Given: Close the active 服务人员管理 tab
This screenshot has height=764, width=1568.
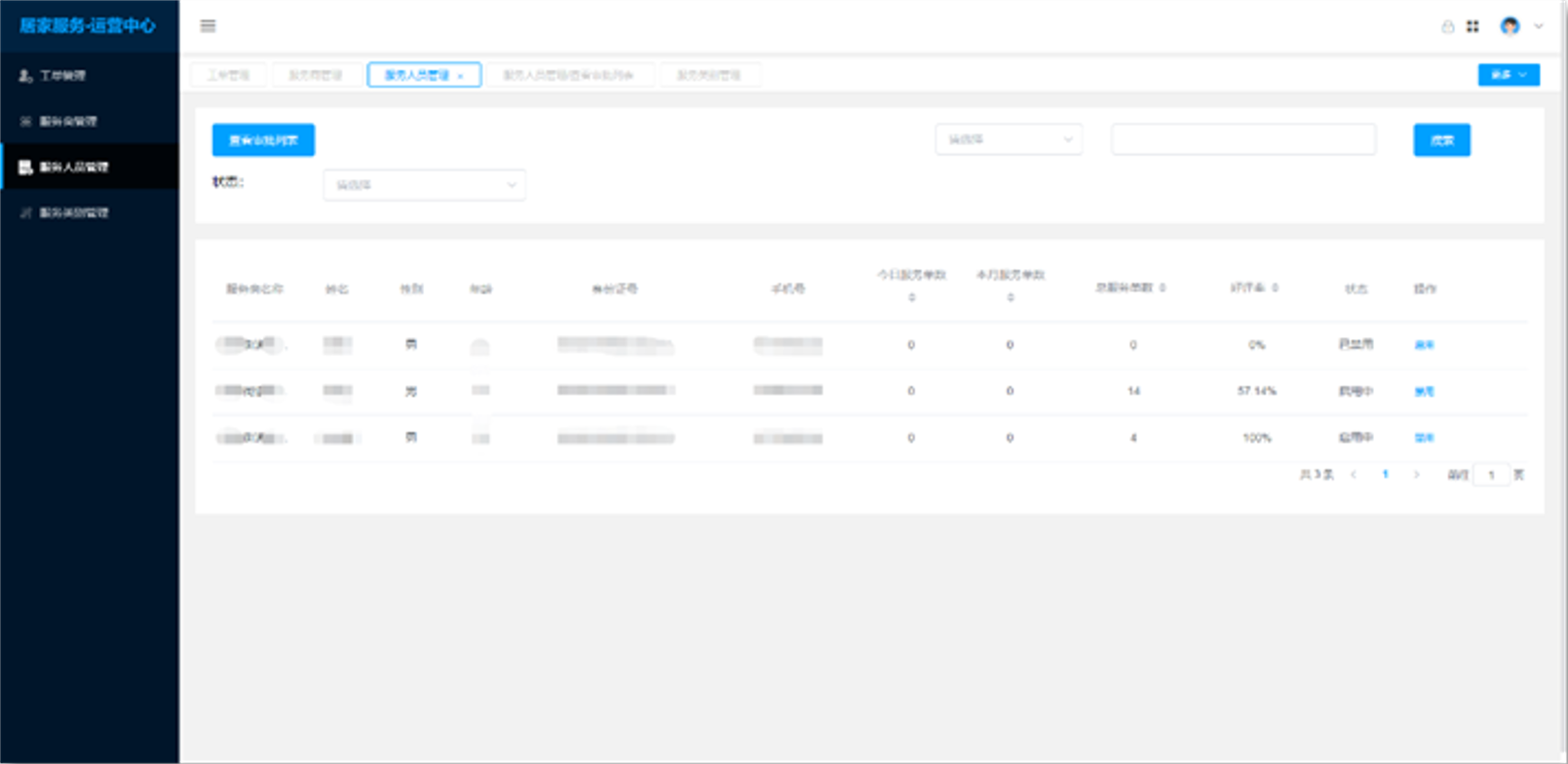Looking at the screenshot, I should (461, 76).
